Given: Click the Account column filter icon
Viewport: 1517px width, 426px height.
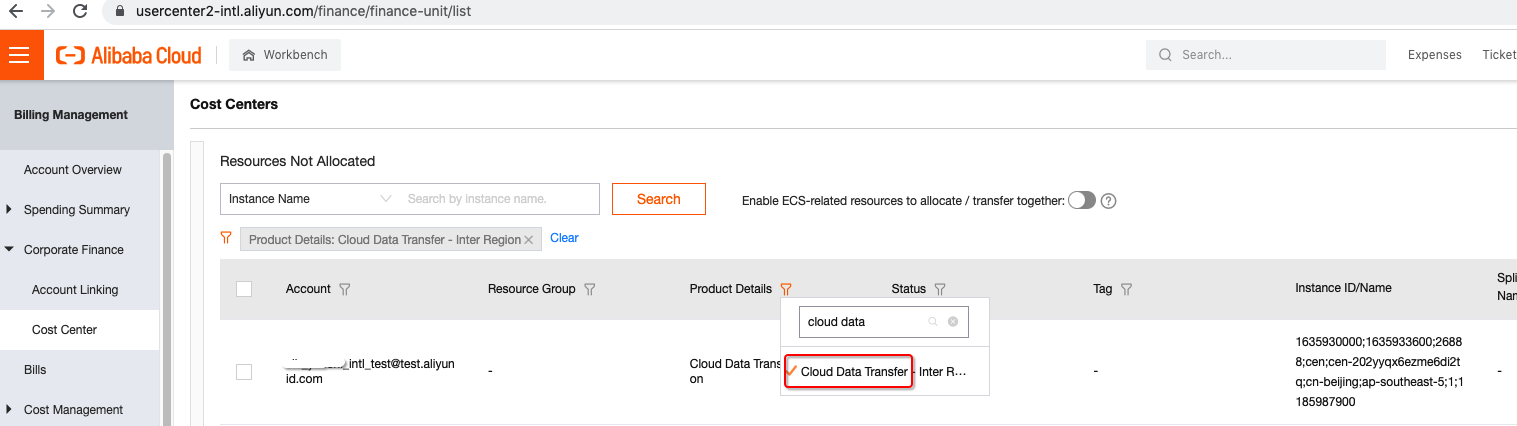Looking at the screenshot, I should 345,289.
